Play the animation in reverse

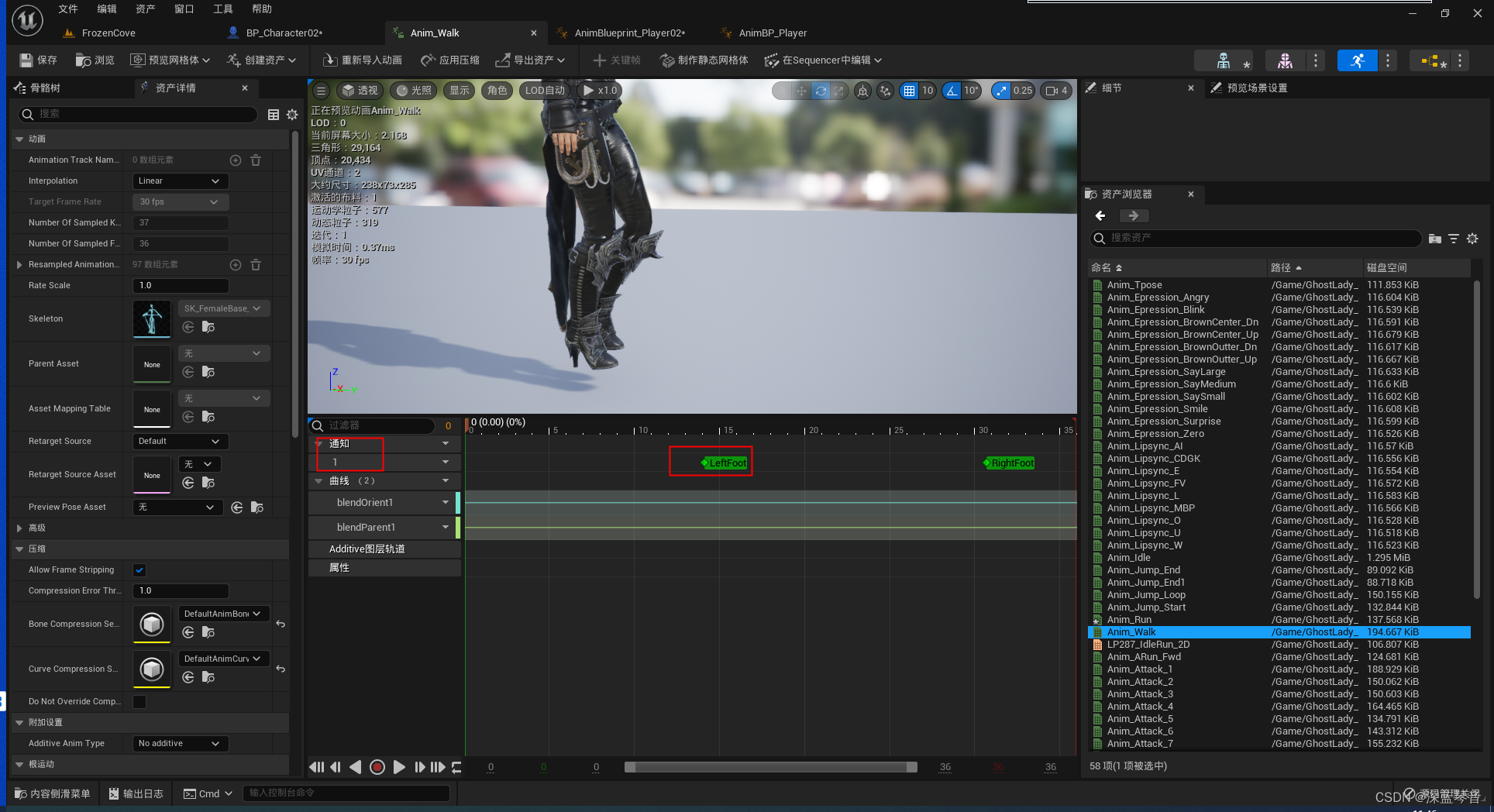pyautogui.click(x=356, y=767)
